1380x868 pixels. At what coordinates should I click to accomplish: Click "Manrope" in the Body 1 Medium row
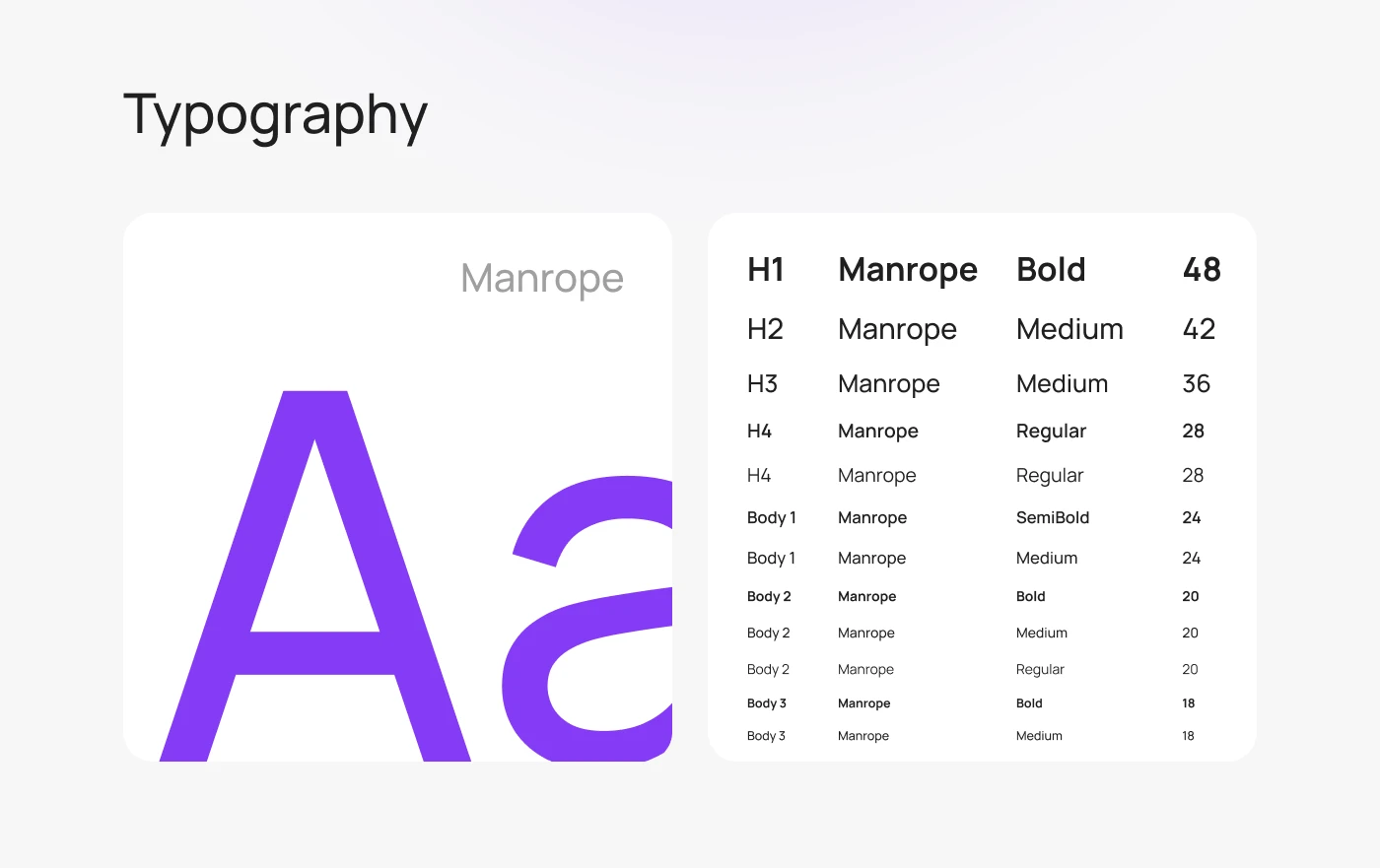[x=871, y=559]
